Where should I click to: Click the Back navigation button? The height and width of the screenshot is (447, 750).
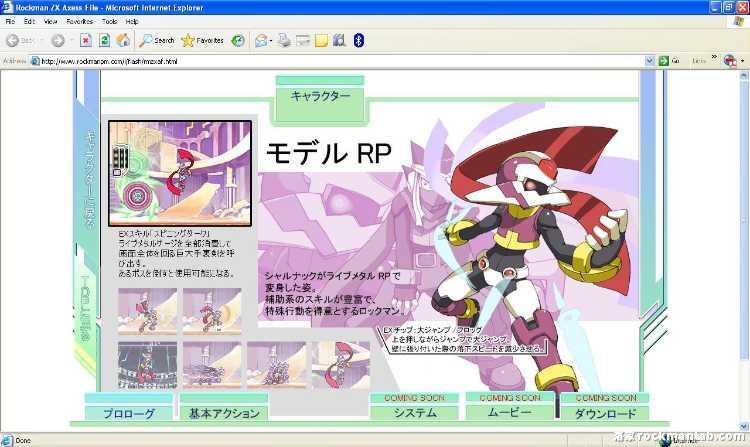pyautogui.click(x=19, y=41)
